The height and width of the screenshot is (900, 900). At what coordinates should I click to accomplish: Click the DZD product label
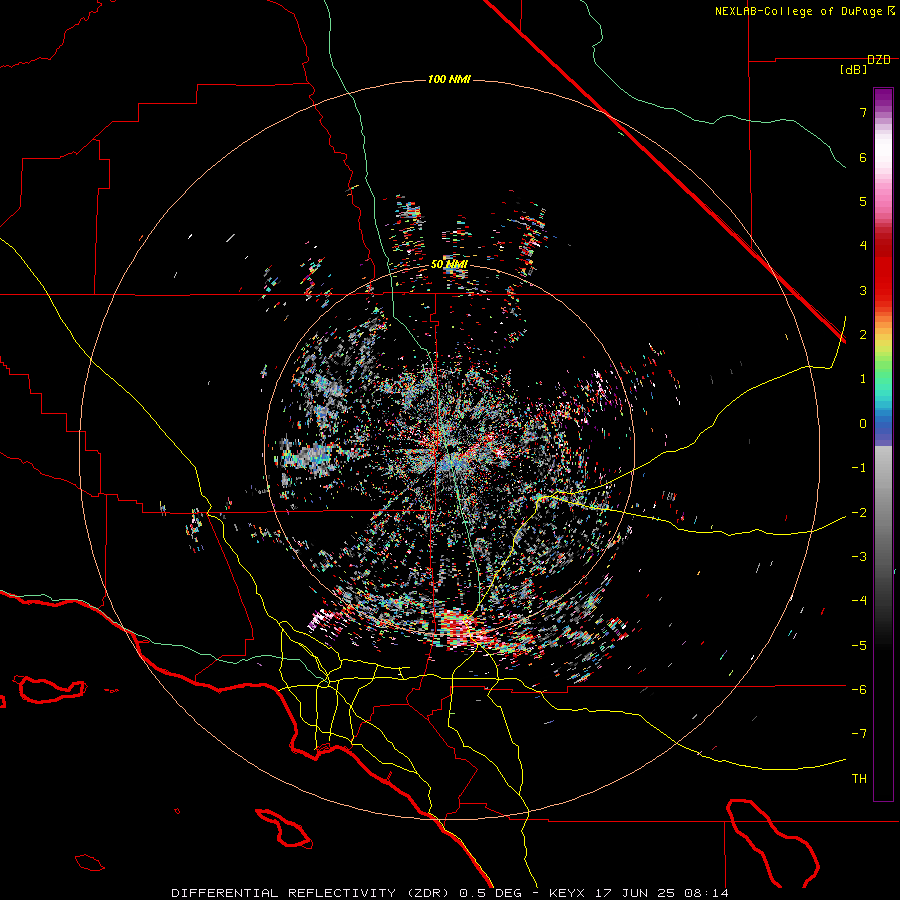click(x=879, y=60)
